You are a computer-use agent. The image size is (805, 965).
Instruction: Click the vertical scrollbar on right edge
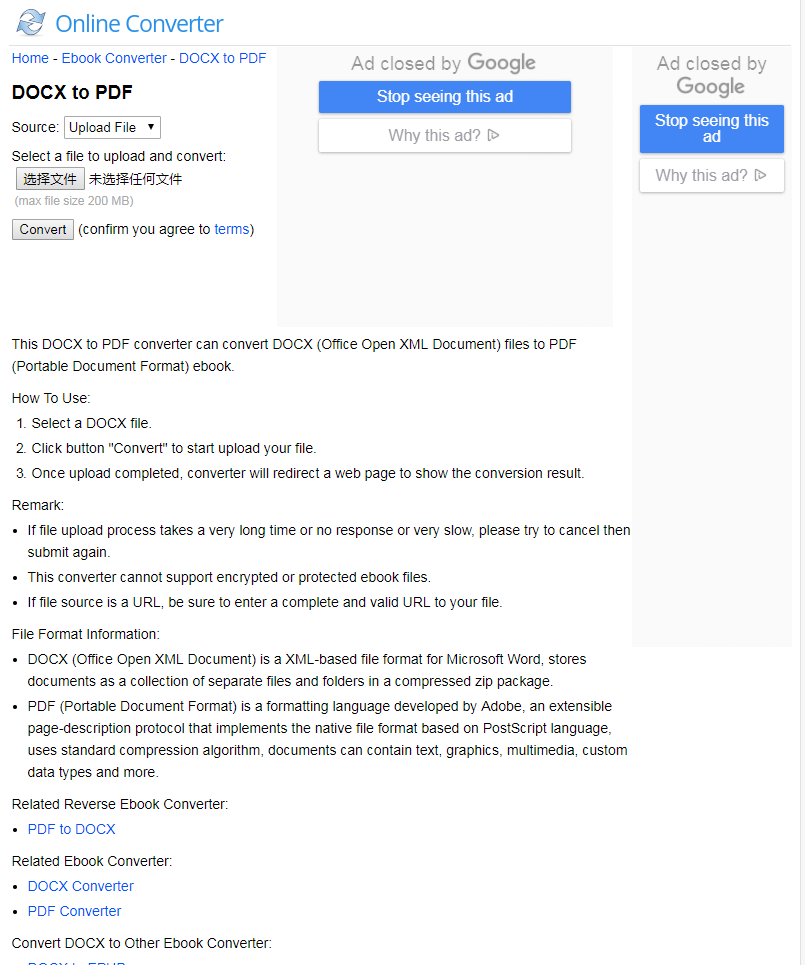coord(802,482)
